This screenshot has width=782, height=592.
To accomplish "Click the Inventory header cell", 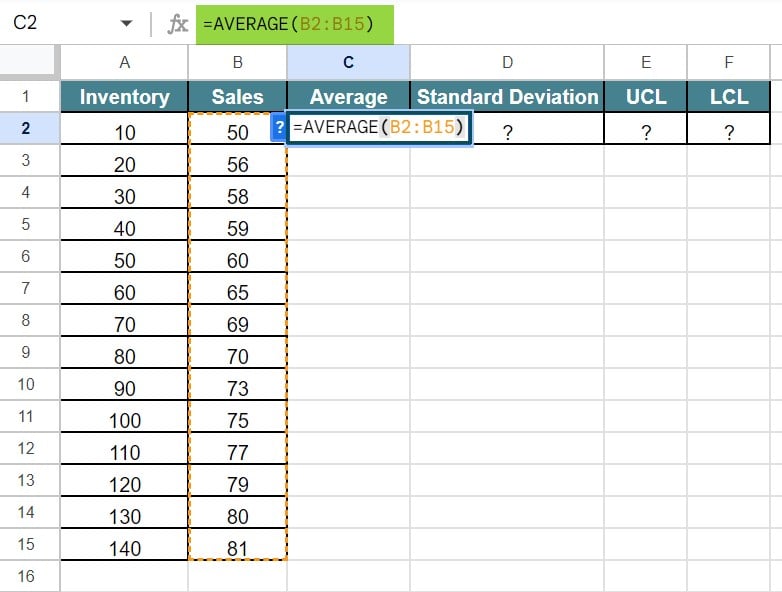I will pos(124,97).
